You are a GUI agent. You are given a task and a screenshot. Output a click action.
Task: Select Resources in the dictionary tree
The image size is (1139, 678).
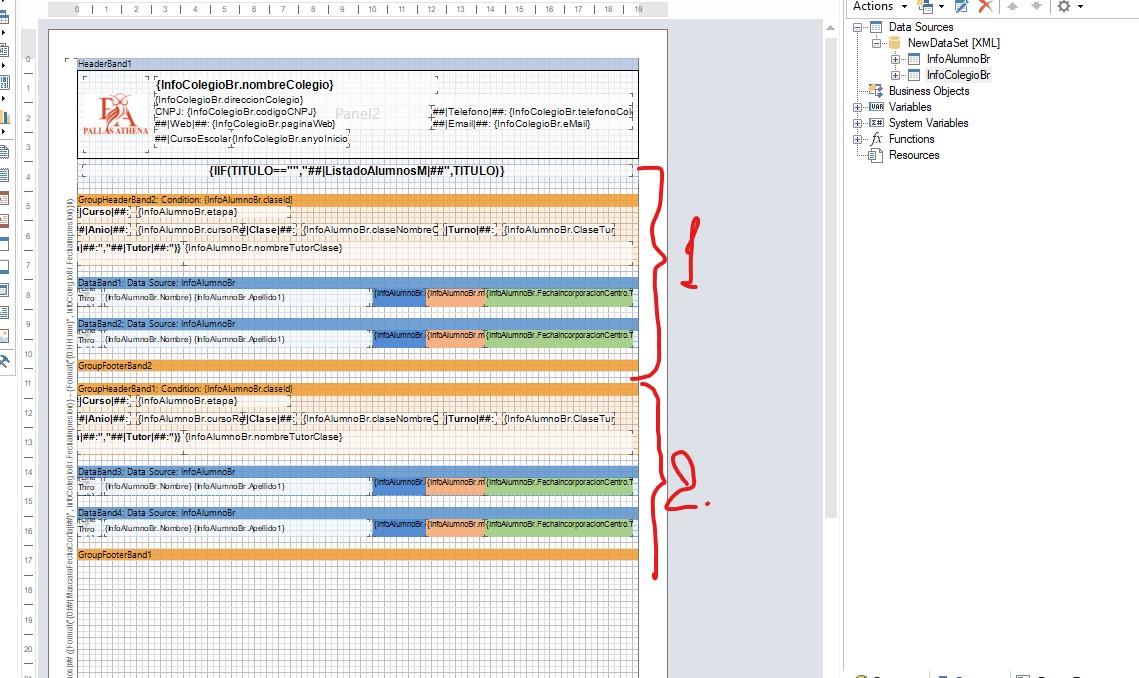(914, 155)
